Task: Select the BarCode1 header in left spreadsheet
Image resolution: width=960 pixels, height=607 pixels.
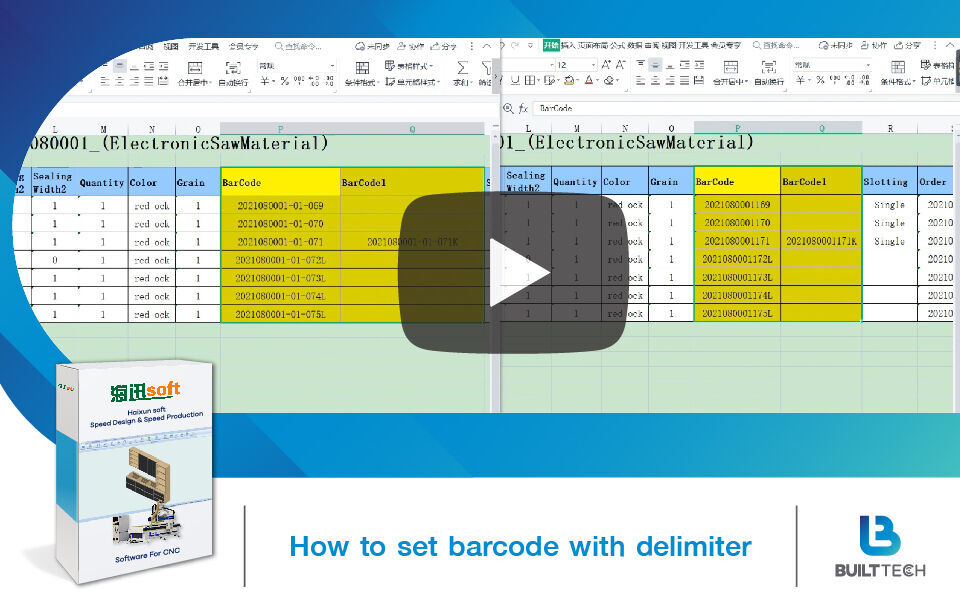Action: tap(412, 182)
